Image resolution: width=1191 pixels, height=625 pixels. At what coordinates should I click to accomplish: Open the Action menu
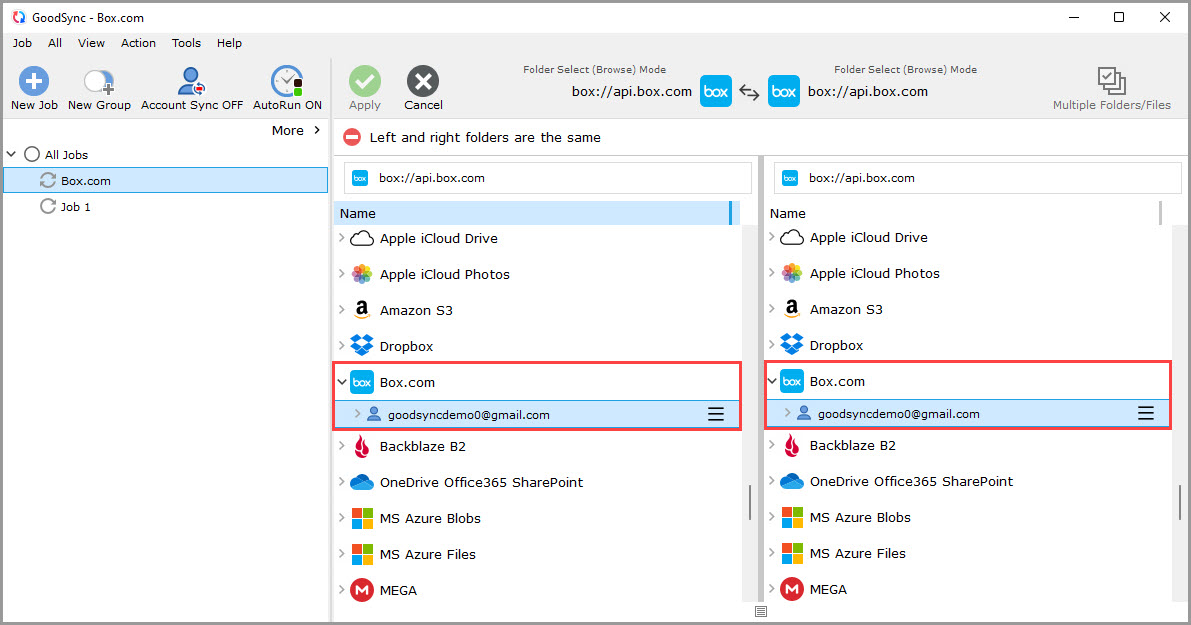pyautogui.click(x=138, y=43)
